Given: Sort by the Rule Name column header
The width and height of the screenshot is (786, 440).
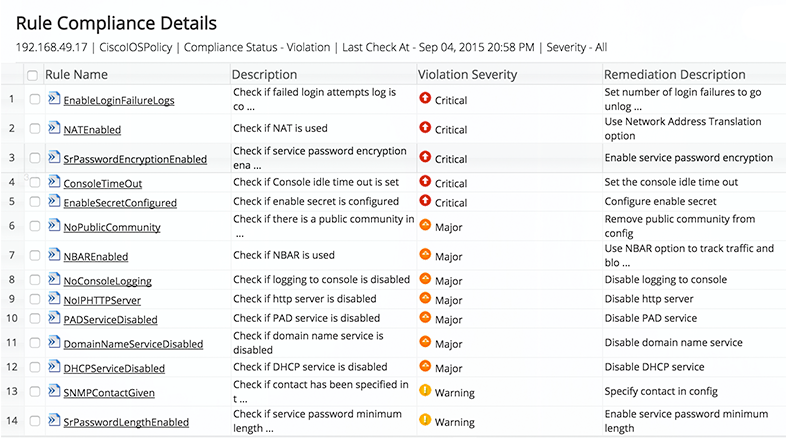Looking at the screenshot, I should [76, 74].
